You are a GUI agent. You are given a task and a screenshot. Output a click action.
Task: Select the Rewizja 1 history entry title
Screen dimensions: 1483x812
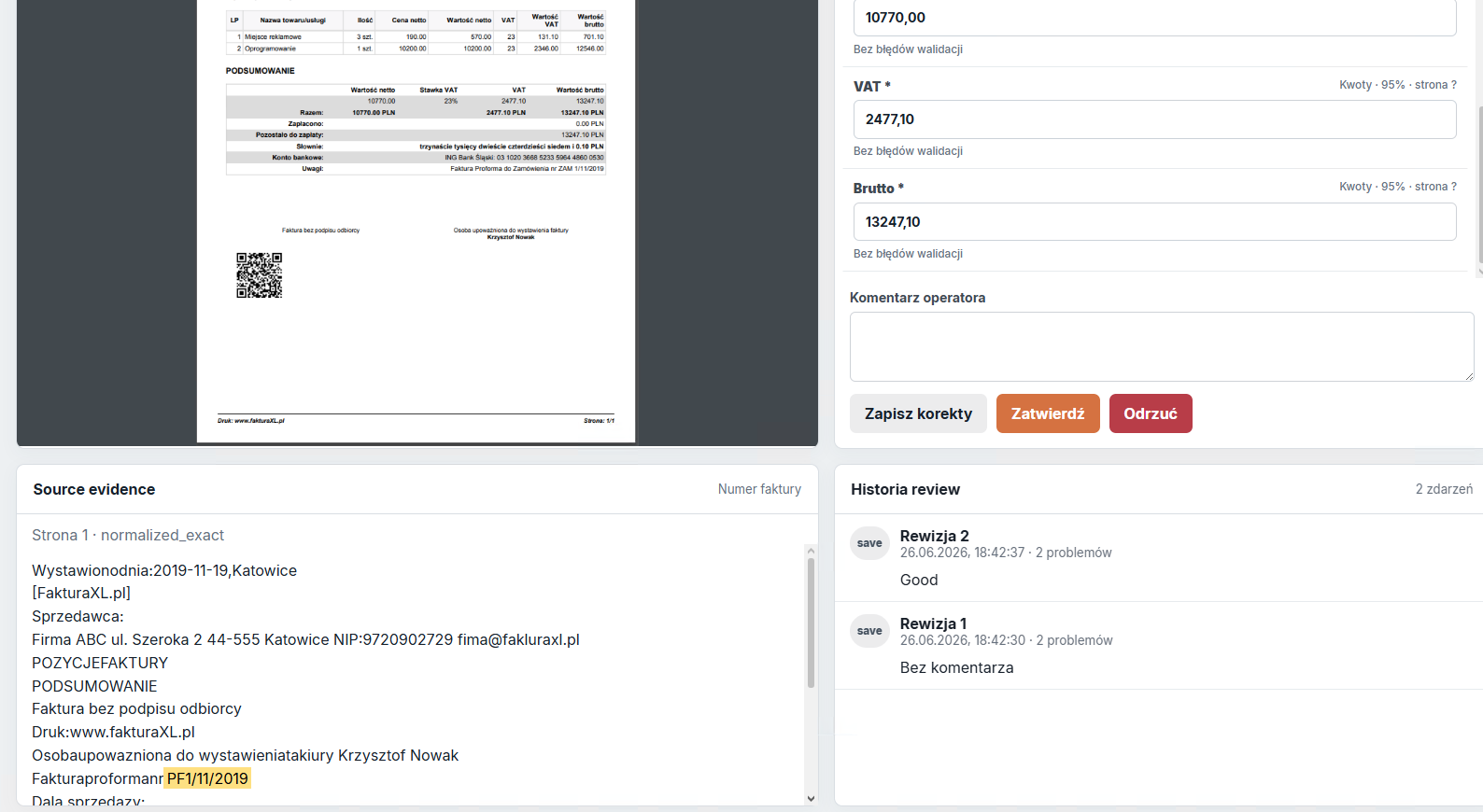click(933, 623)
